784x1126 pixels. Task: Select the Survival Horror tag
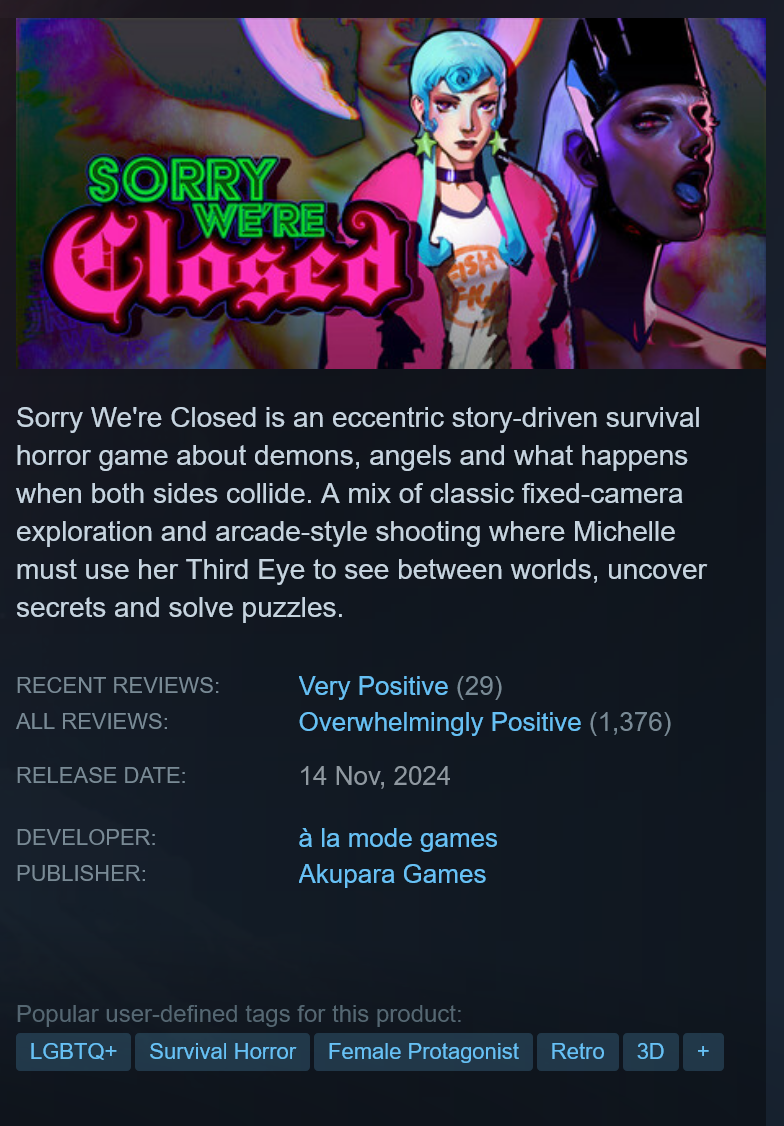click(223, 1052)
